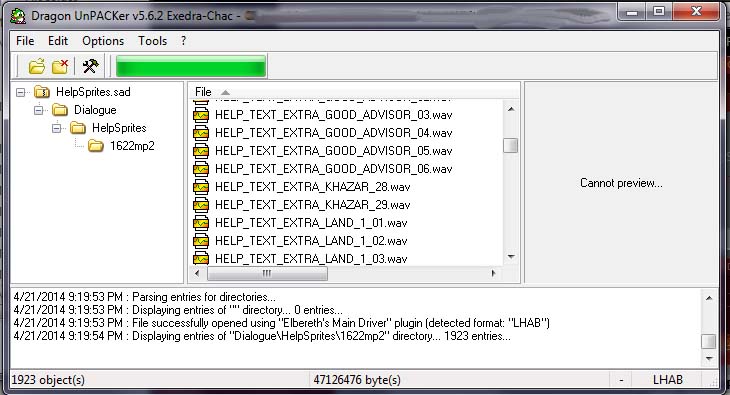The width and height of the screenshot is (730, 395).
Task: Open the Tools menu
Action: click(x=153, y=41)
